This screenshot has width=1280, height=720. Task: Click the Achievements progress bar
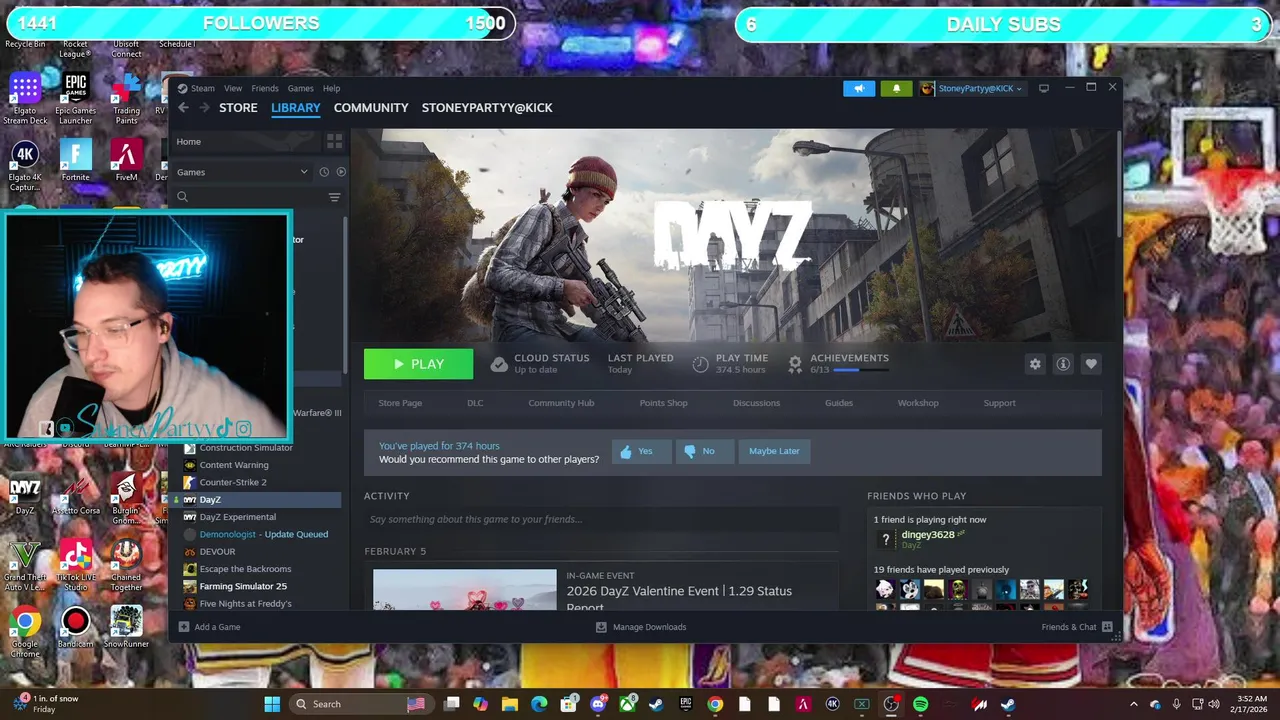pos(860,370)
